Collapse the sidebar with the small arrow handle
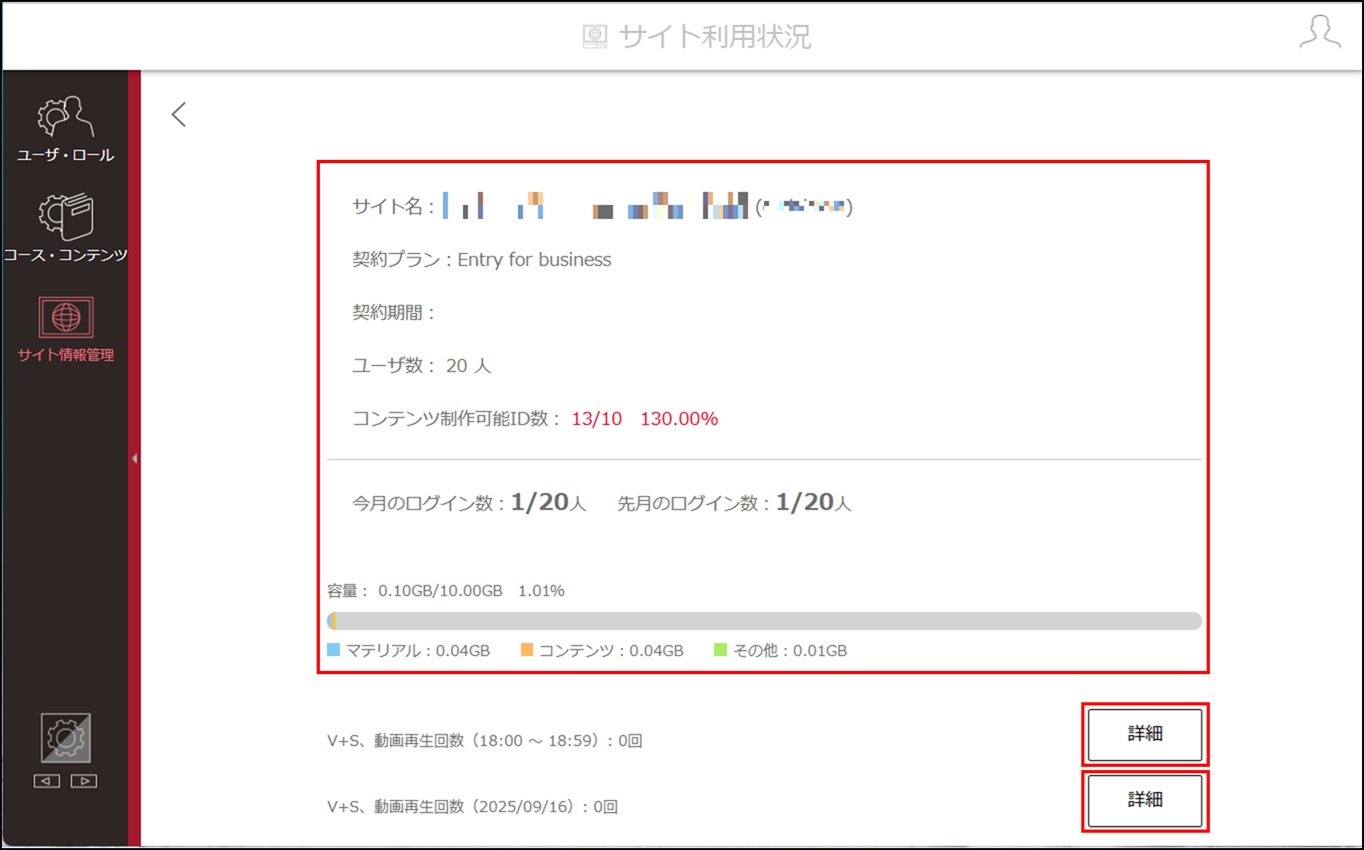The height and width of the screenshot is (850, 1364). [134, 459]
